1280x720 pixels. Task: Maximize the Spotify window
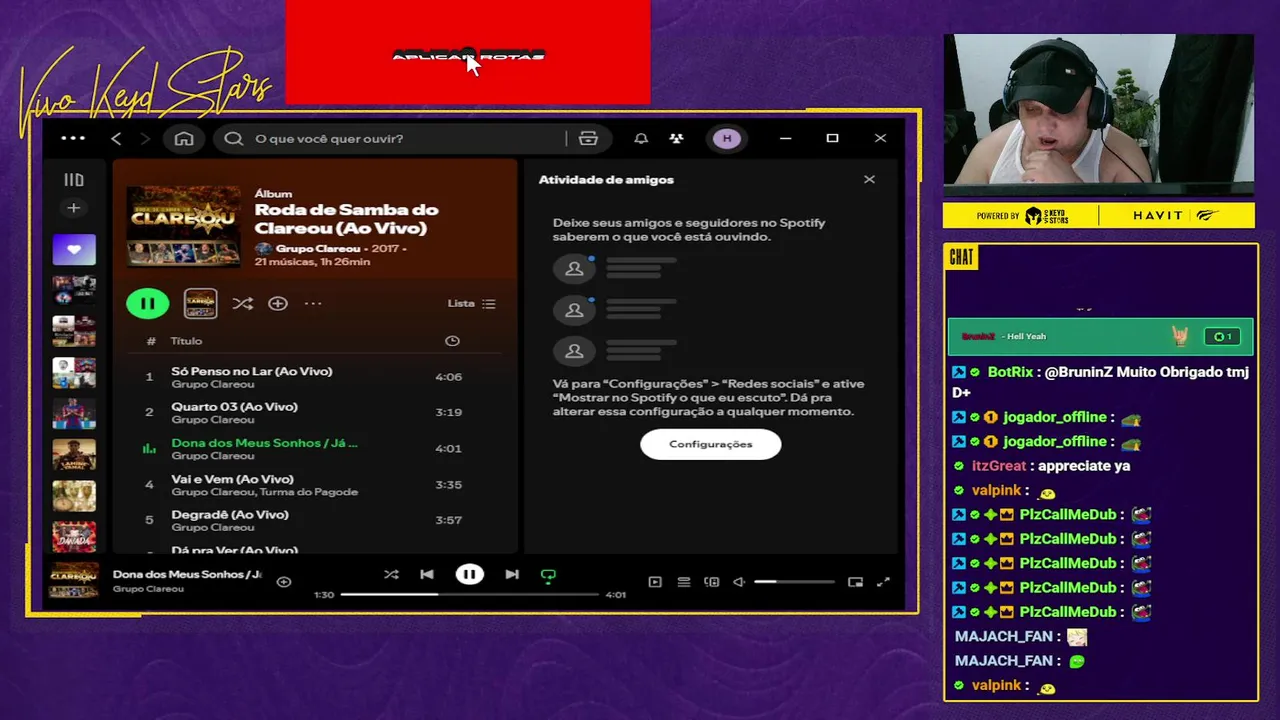[x=832, y=139]
